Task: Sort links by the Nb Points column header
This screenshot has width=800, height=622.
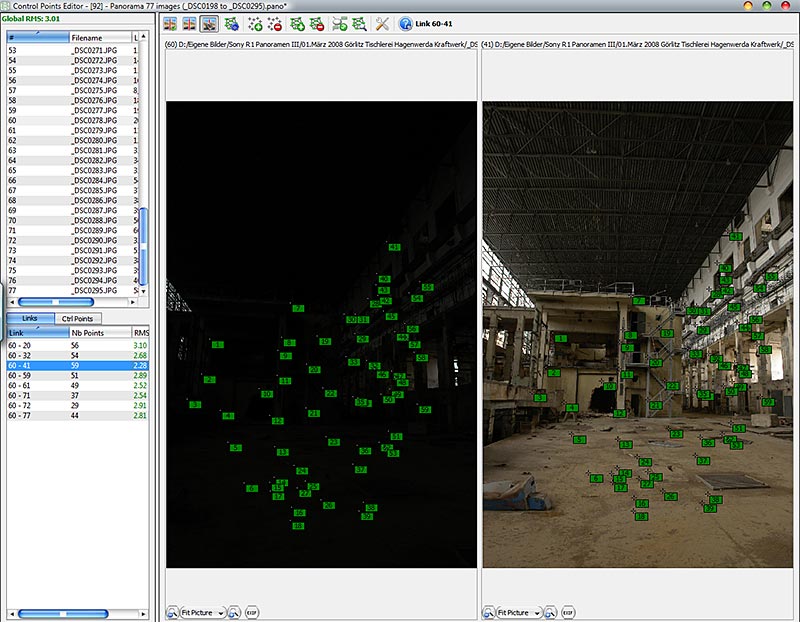Action: coord(87,332)
